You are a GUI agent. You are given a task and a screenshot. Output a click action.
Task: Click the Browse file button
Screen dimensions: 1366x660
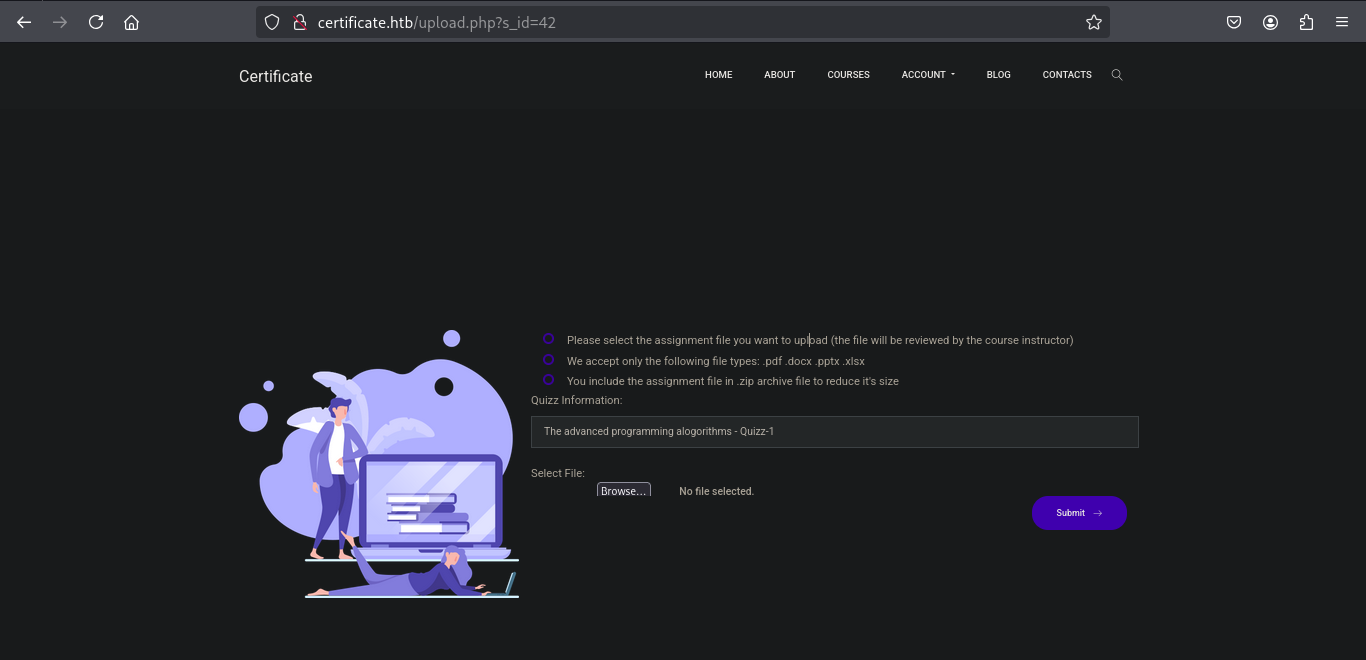[x=623, y=490]
